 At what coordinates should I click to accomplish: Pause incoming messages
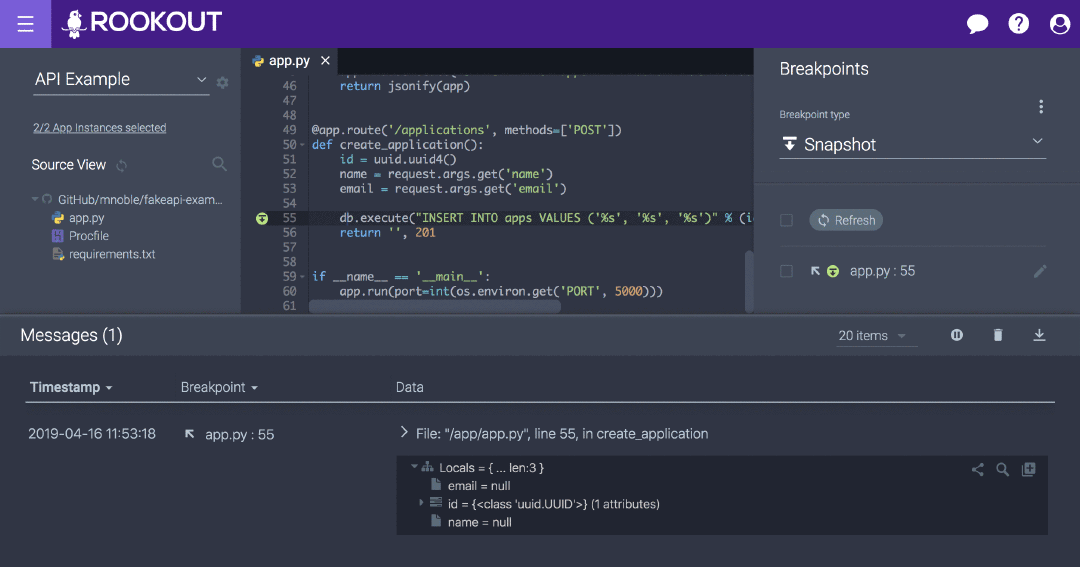tap(957, 335)
